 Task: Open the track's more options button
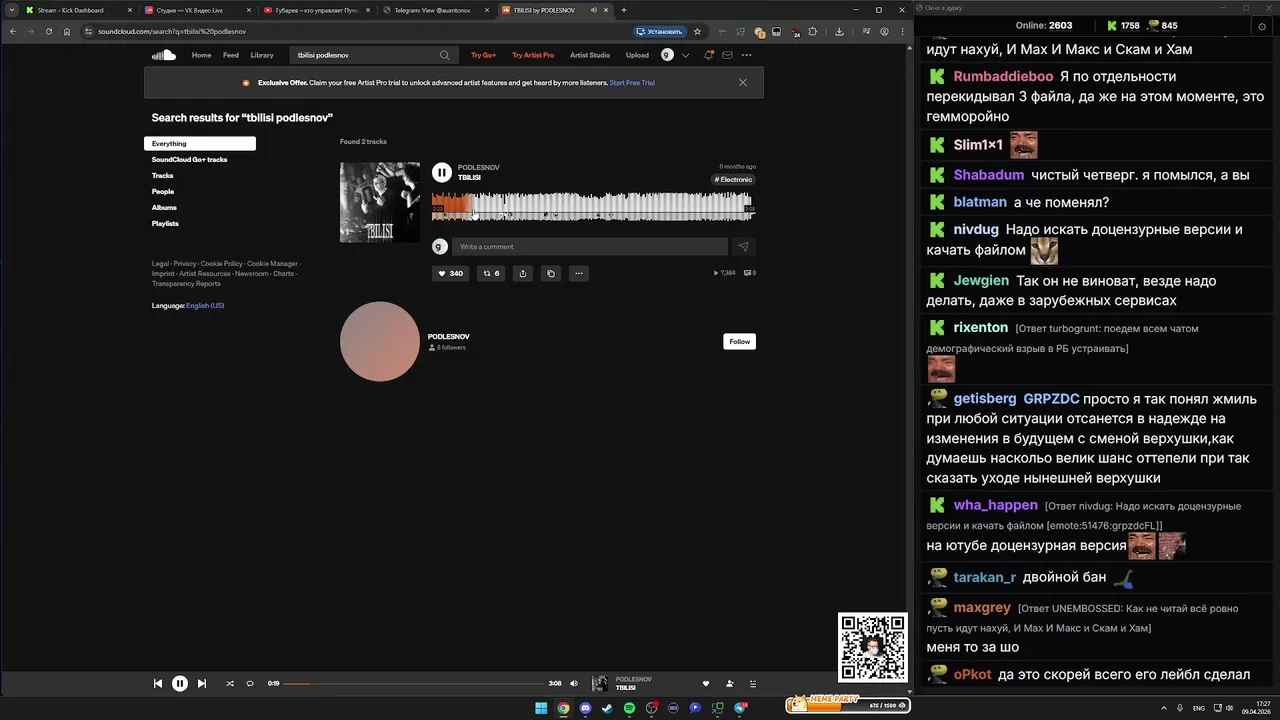click(578, 273)
